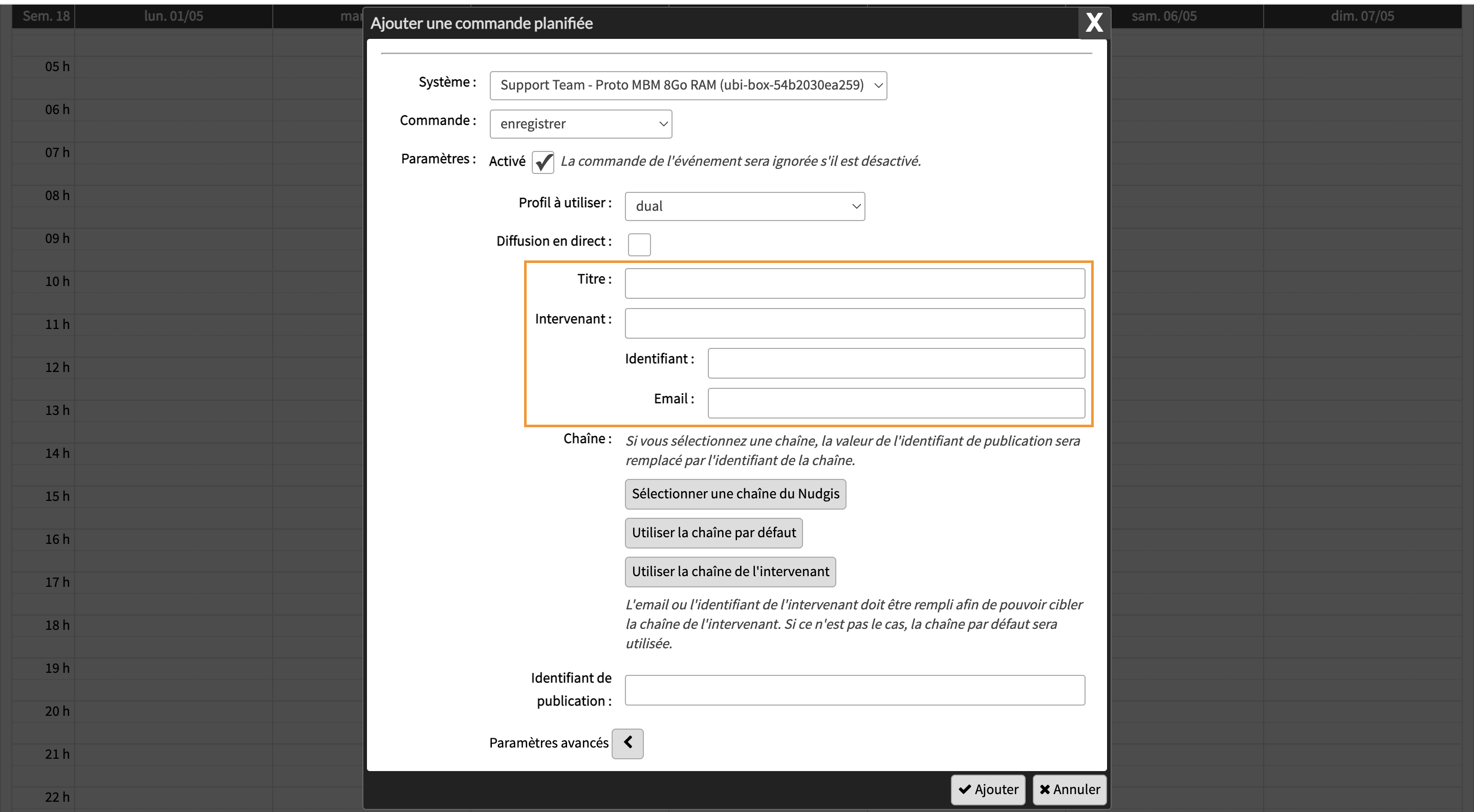1474x812 pixels.
Task: Focus the Intervenant input field
Action: pyautogui.click(x=855, y=323)
